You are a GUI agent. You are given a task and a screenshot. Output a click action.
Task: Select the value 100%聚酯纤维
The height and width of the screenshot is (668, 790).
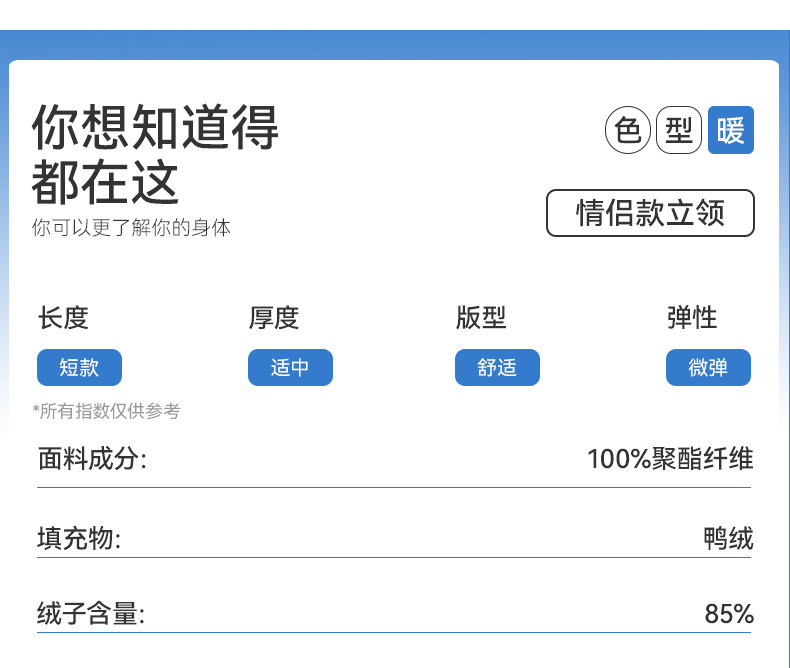[671, 459]
